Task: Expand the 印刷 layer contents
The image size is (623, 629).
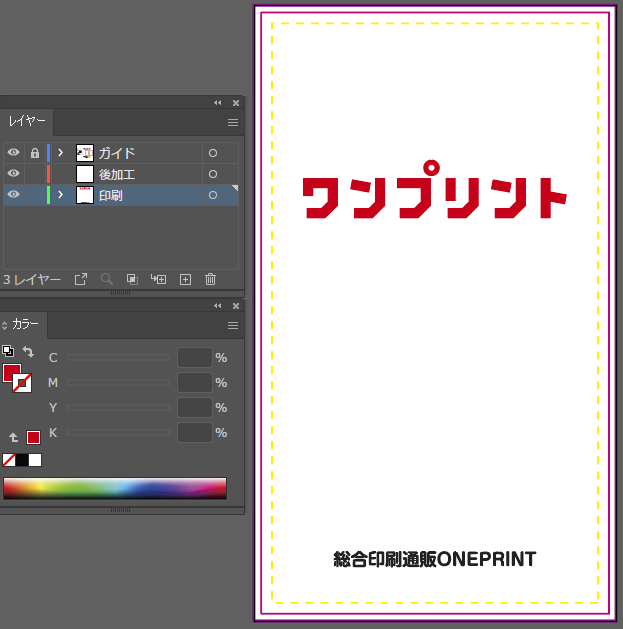Action: (x=60, y=195)
